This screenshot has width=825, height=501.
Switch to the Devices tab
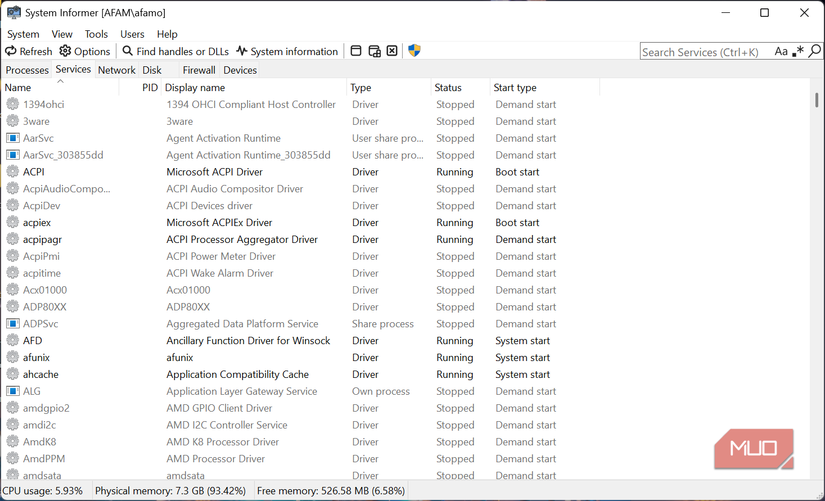click(240, 70)
